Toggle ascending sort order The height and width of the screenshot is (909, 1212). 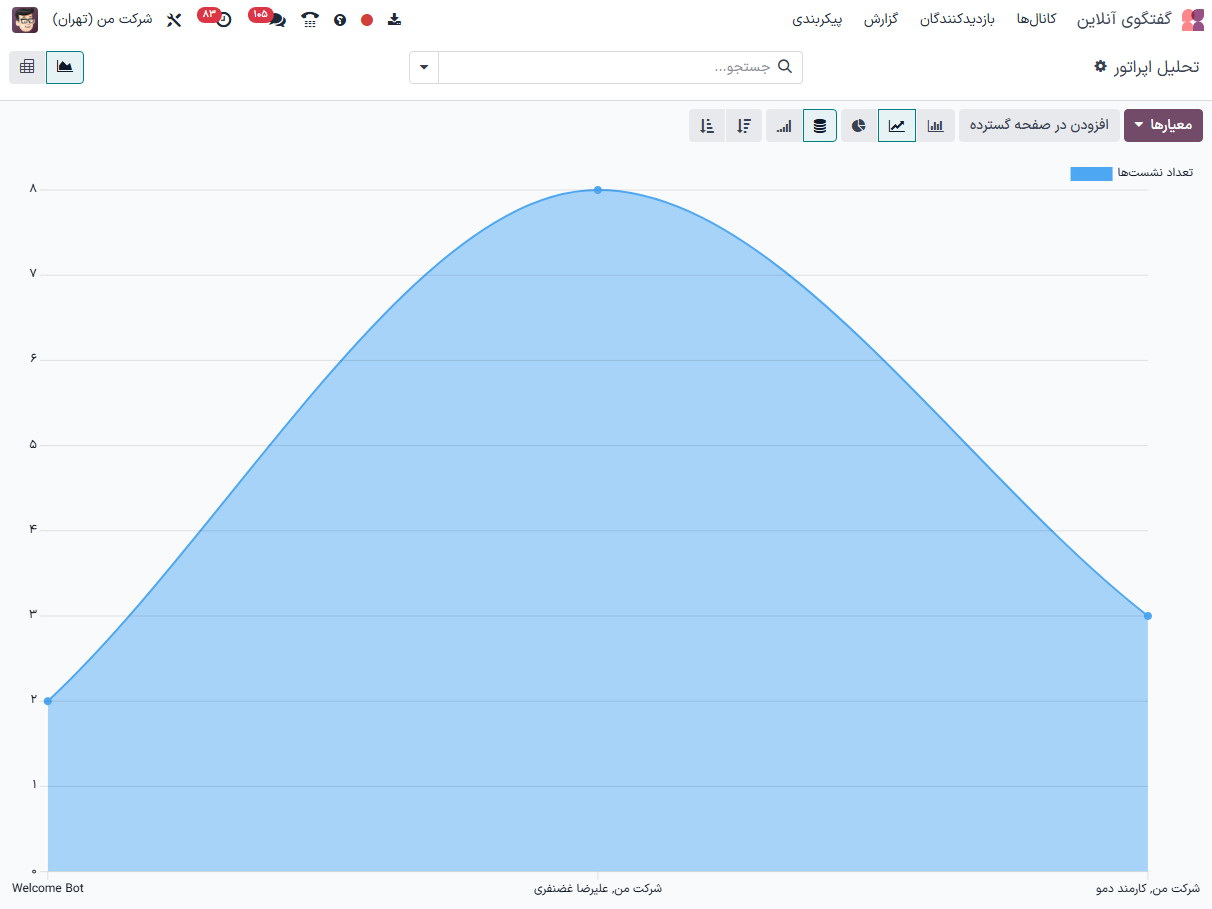pyautogui.click(x=707, y=126)
